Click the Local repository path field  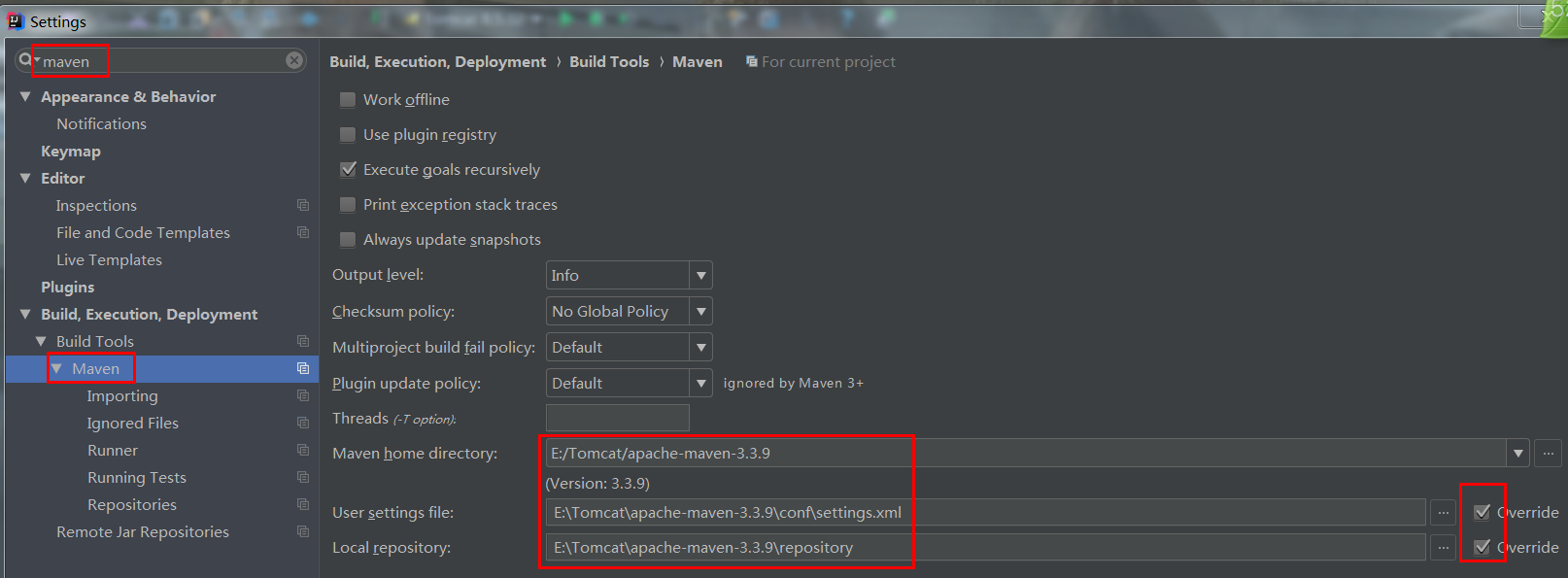click(986, 547)
